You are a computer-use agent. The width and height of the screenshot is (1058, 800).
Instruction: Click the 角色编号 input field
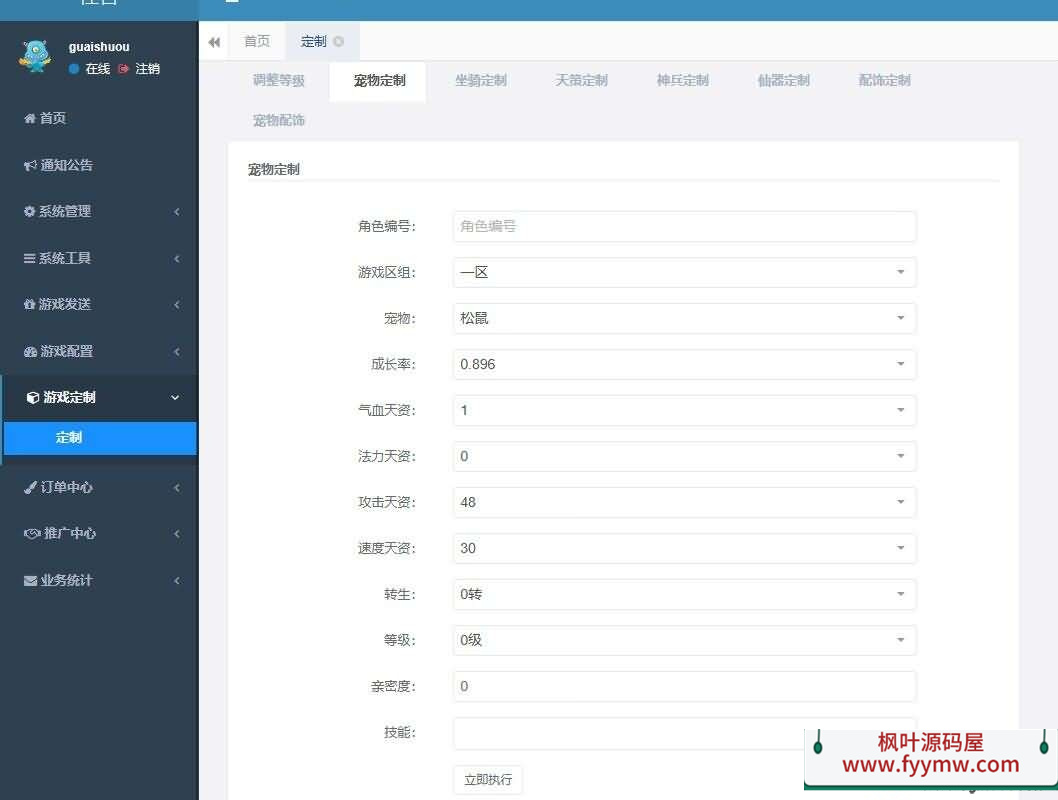[x=684, y=226]
